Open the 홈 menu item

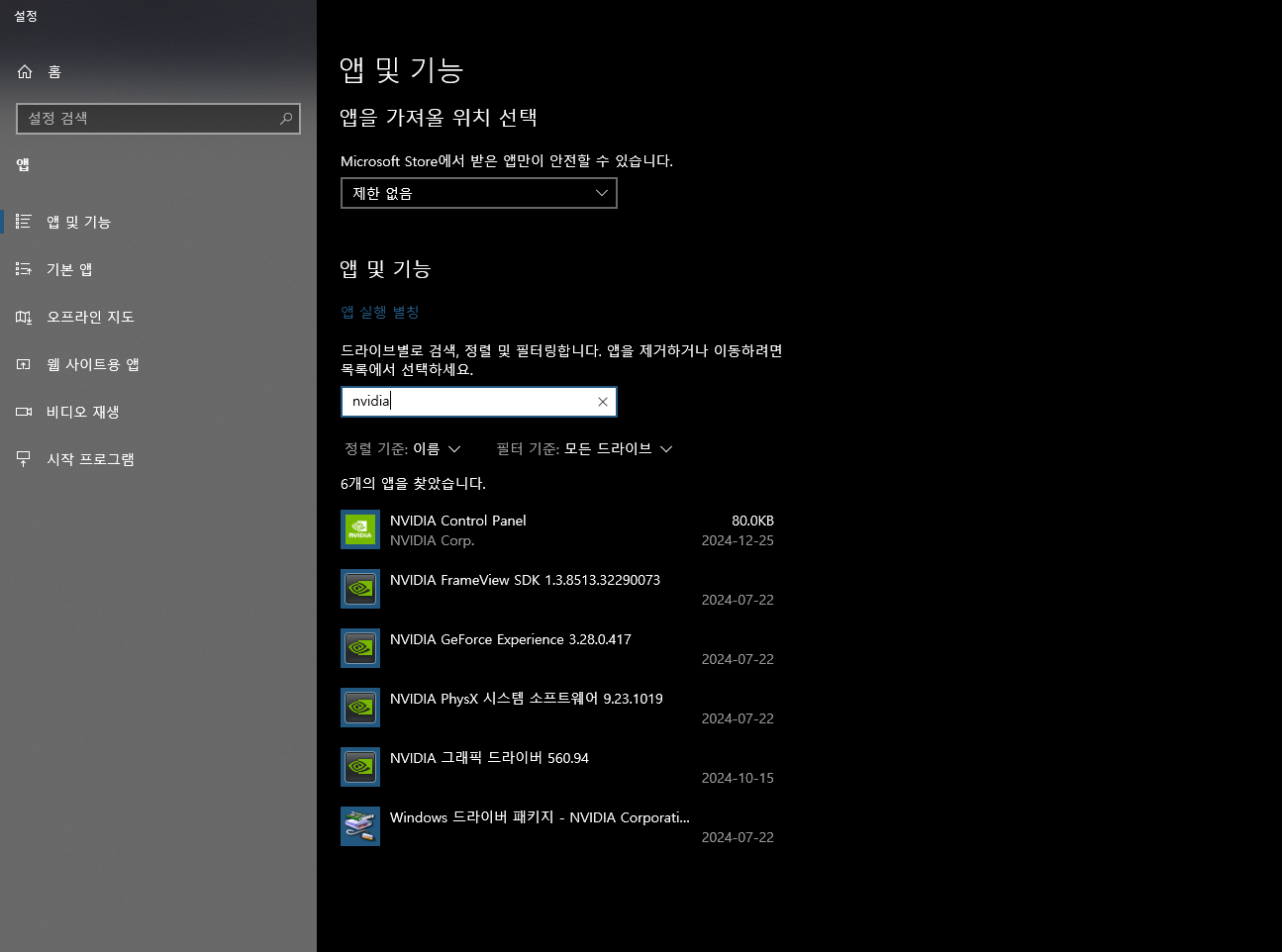(158, 71)
